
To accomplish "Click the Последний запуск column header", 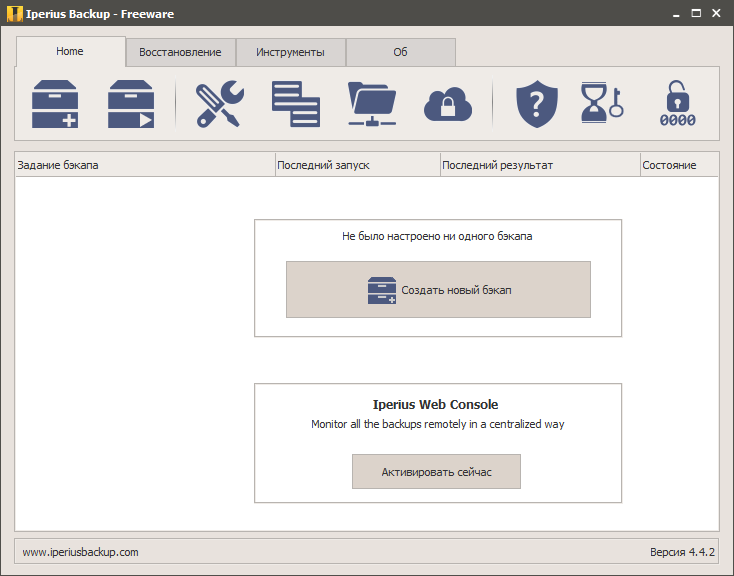I will [x=358, y=165].
